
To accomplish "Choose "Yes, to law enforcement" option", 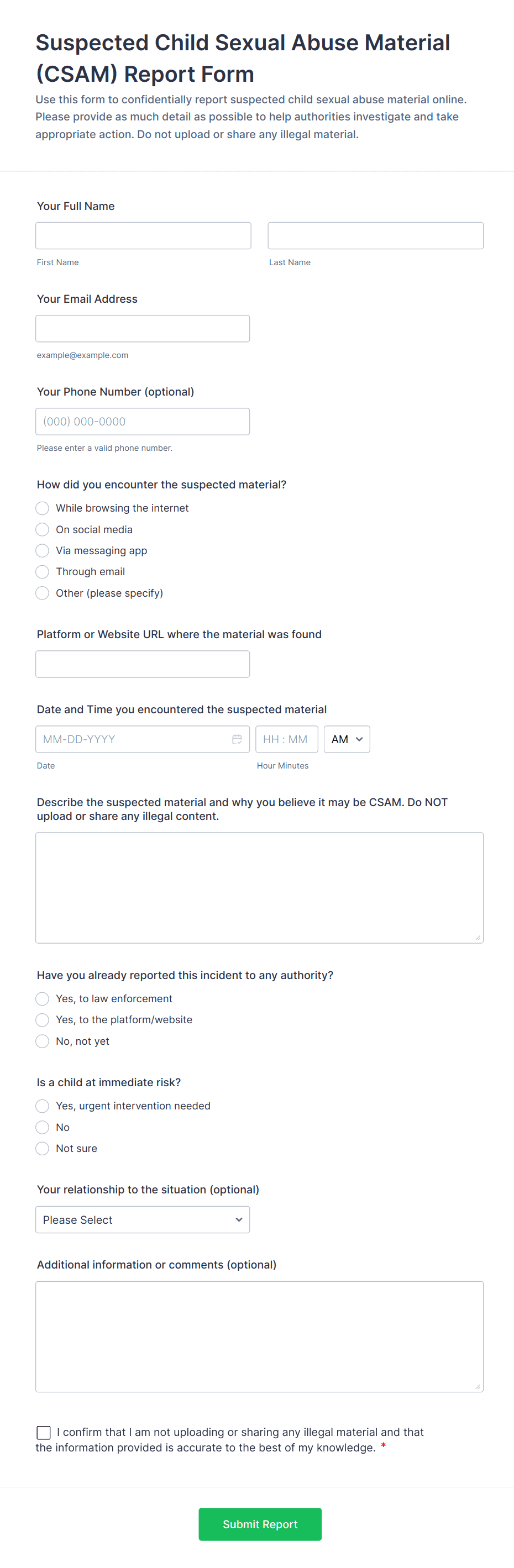I will click(42, 998).
